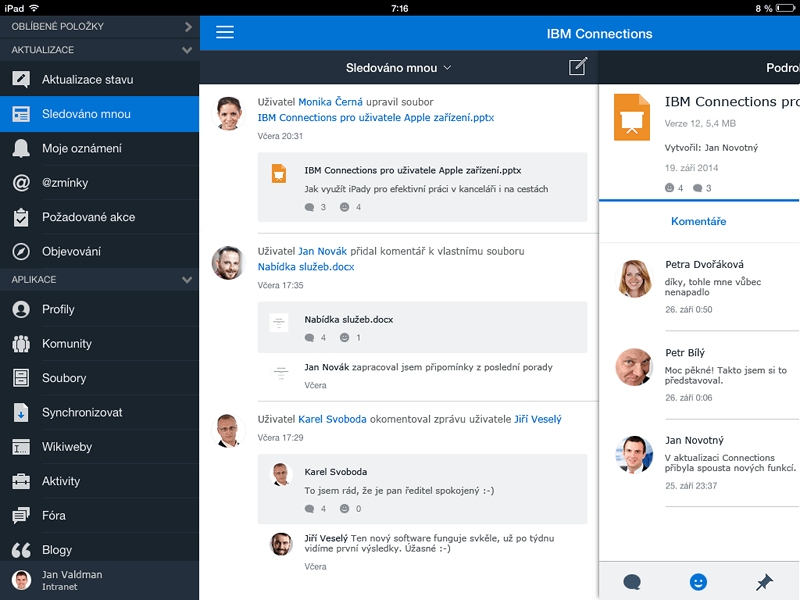Click the Blogy quotation mark icon
Viewport: 800px width, 600px height.
(21, 550)
